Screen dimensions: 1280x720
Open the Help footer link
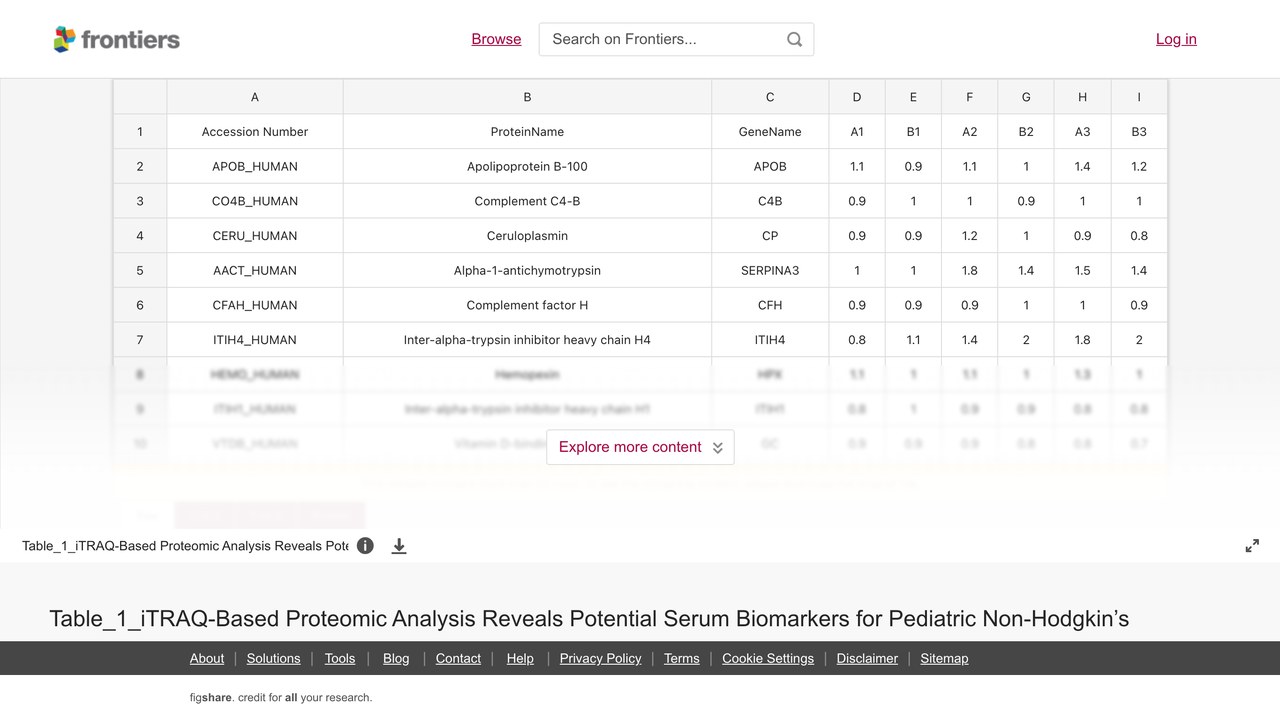tap(520, 658)
